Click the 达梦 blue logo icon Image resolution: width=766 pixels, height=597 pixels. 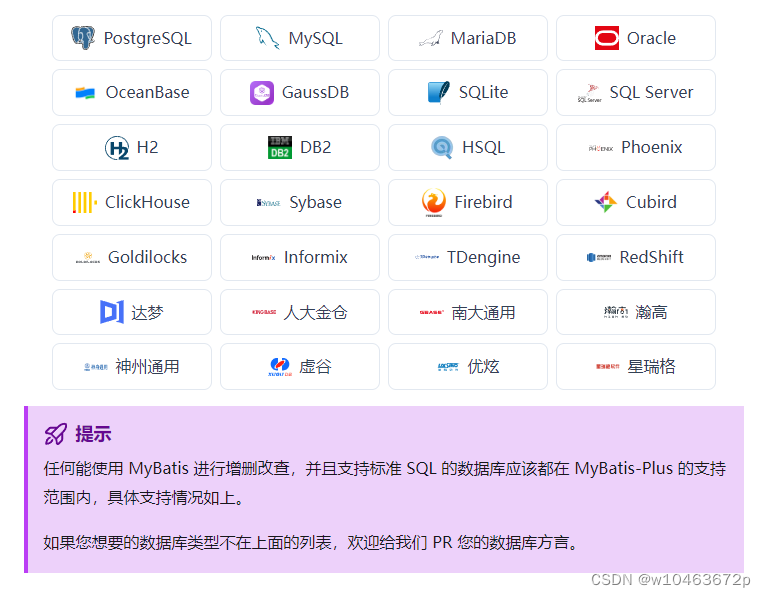point(112,312)
